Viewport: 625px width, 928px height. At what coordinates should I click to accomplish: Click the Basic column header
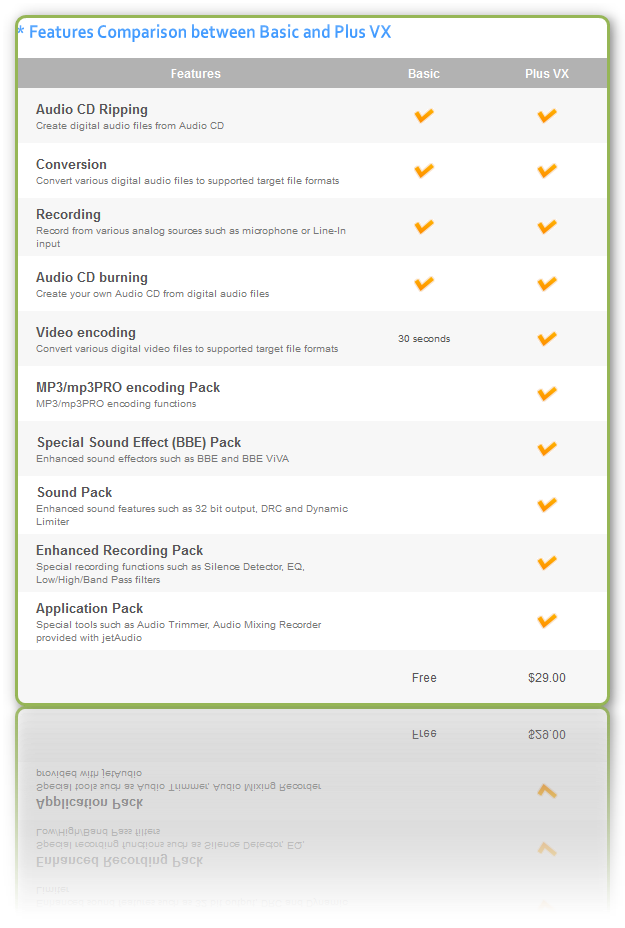(424, 74)
